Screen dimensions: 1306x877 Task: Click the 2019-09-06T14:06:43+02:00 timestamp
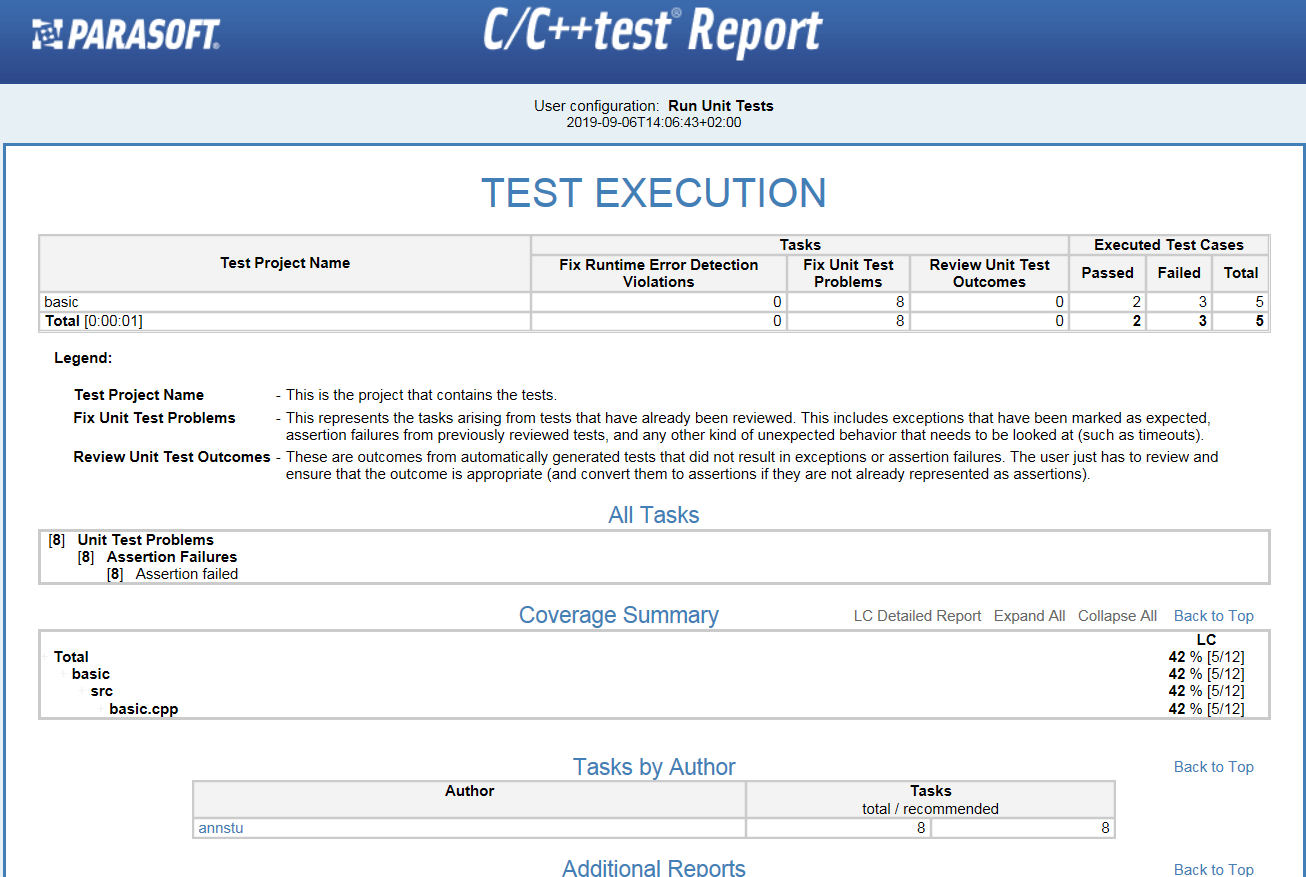coord(654,122)
